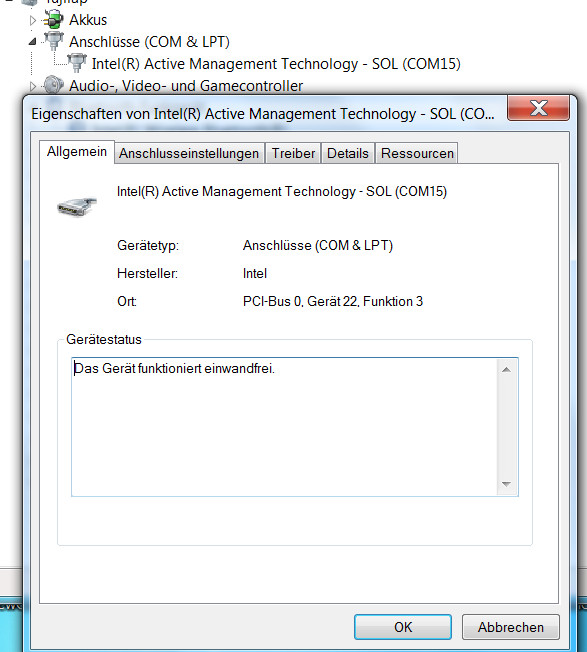This screenshot has height=652, width=587.
Task: Select Intel(R) Active Management Technology - SOL (COM15) tree row
Action: pyautogui.click(x=276, y=64)
